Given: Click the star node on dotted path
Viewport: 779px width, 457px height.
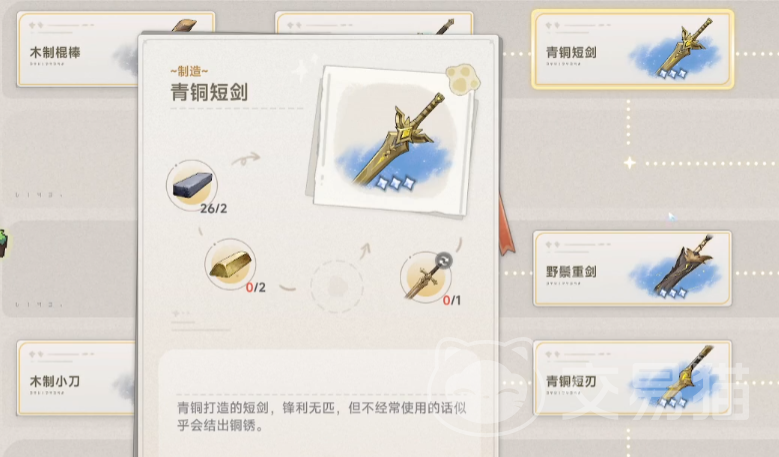Looking at the screenshot, I should [x=629, y=163].
